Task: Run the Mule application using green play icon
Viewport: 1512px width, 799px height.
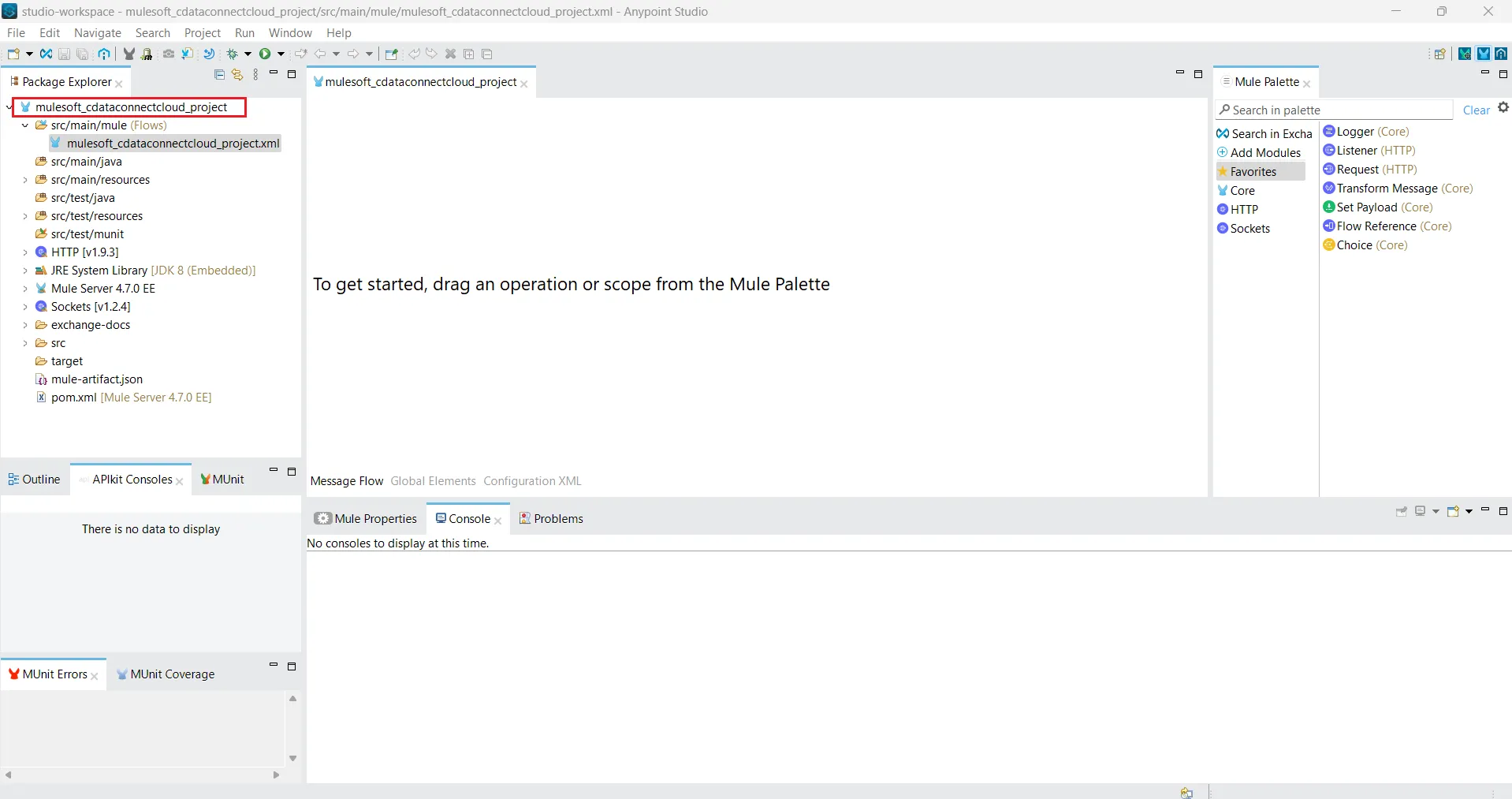Action: (x=266, y=54)
